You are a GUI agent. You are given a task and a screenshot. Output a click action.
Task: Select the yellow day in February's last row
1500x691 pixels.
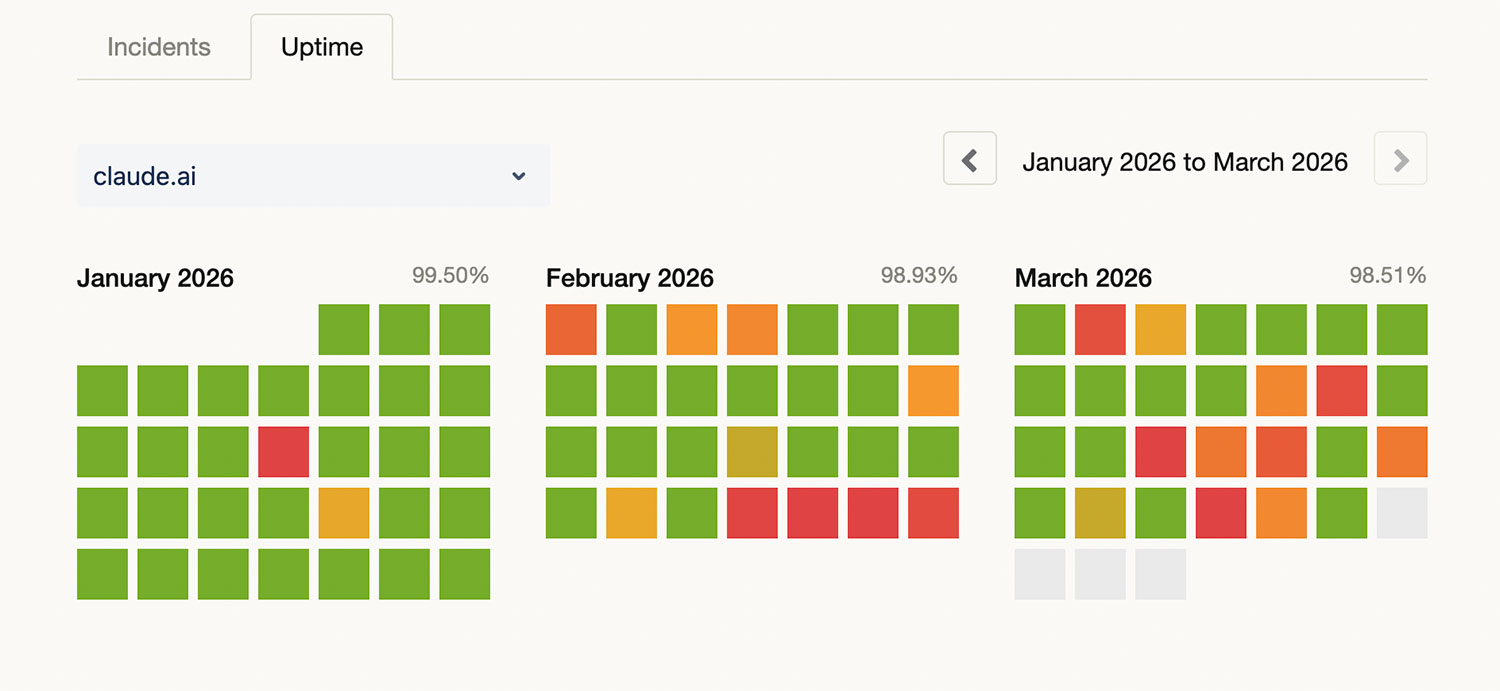click(632, 513)
